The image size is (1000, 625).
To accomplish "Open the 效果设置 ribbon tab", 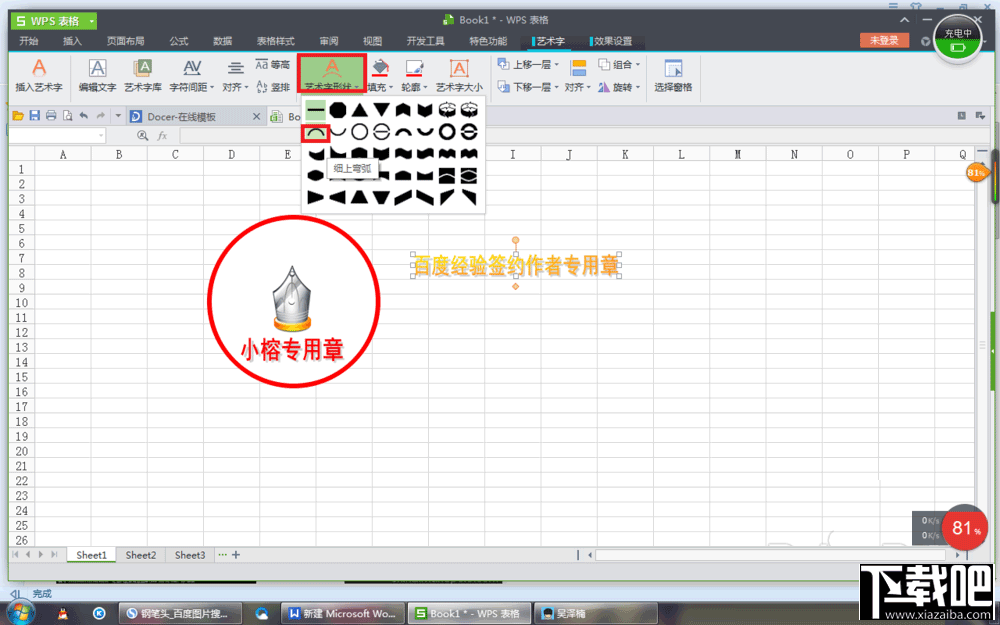I will (x=612, y=41).
